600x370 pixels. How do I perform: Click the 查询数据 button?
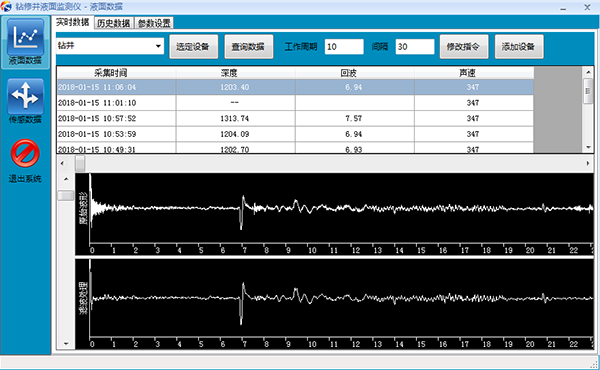(249, 47)
